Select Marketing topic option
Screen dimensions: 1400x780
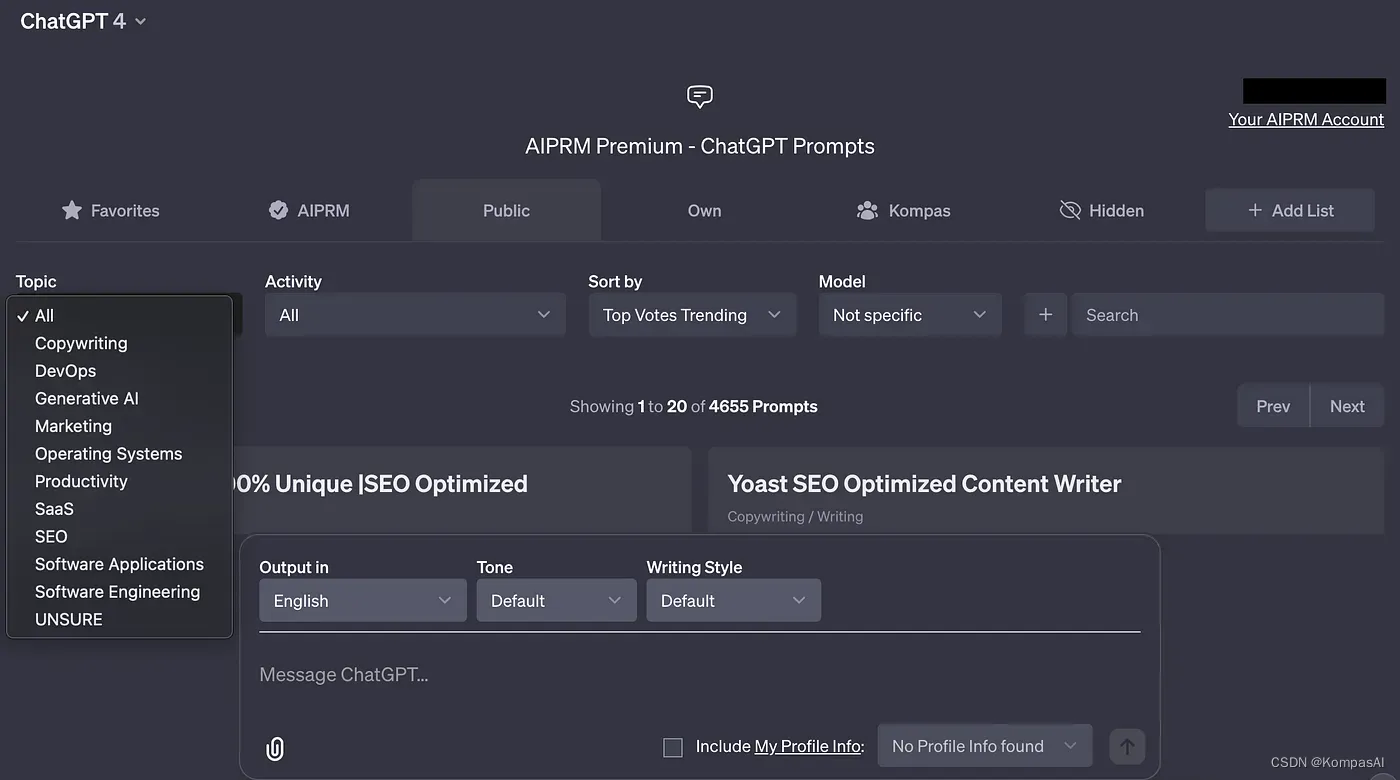click(x=119, y=426)
